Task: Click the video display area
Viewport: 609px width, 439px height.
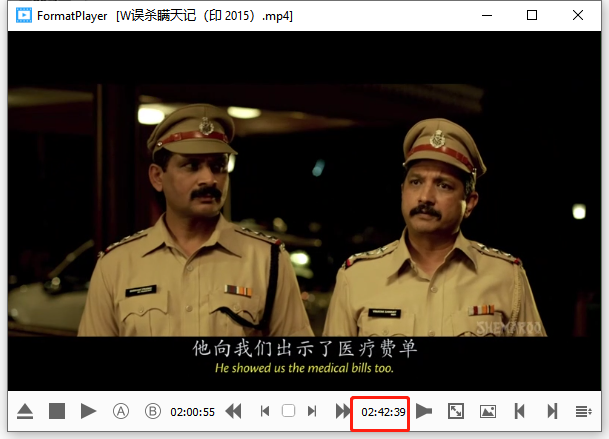Action: 304,211
